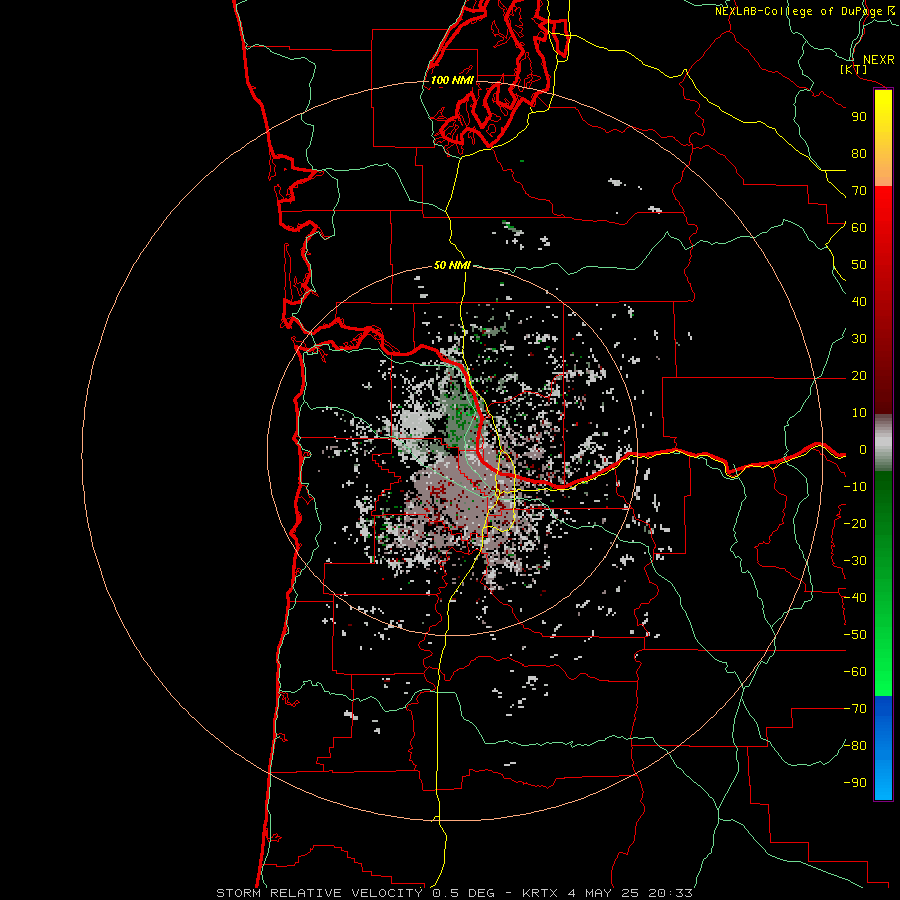
Task: Click the -60 value on velocity scale
Action: pos(855,672)
